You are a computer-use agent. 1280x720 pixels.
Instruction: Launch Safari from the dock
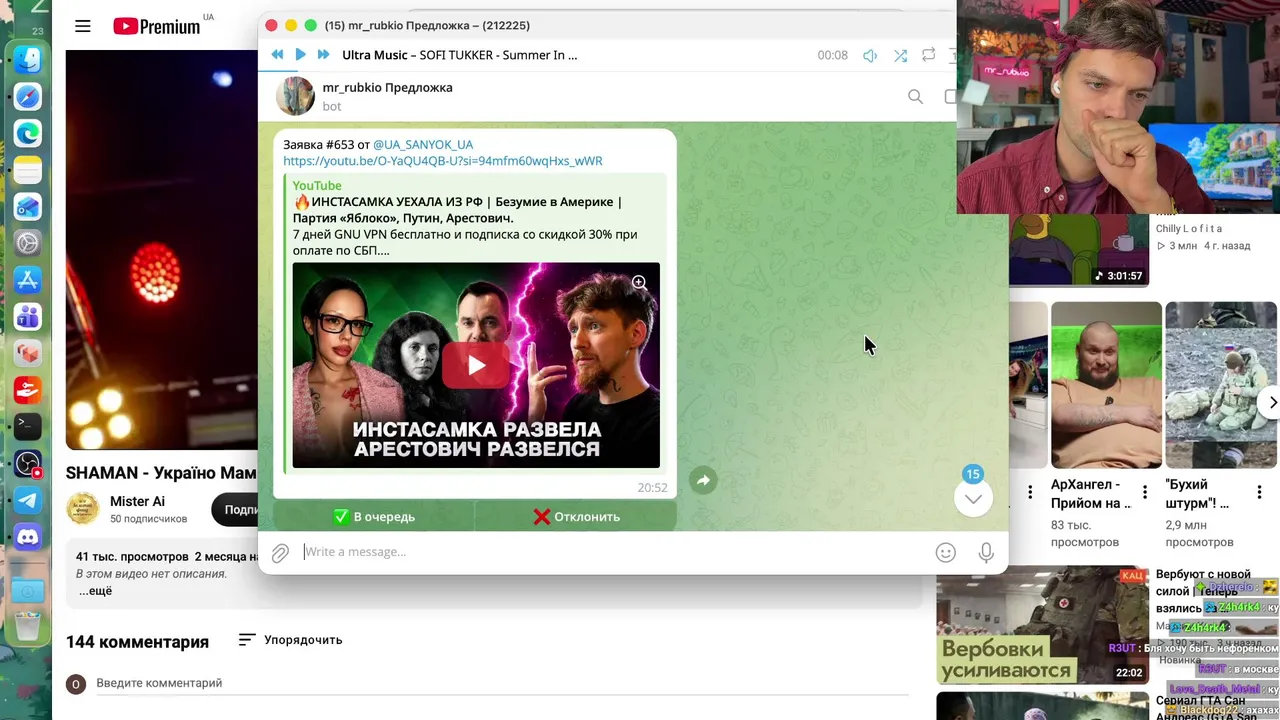tap(28, 96)
